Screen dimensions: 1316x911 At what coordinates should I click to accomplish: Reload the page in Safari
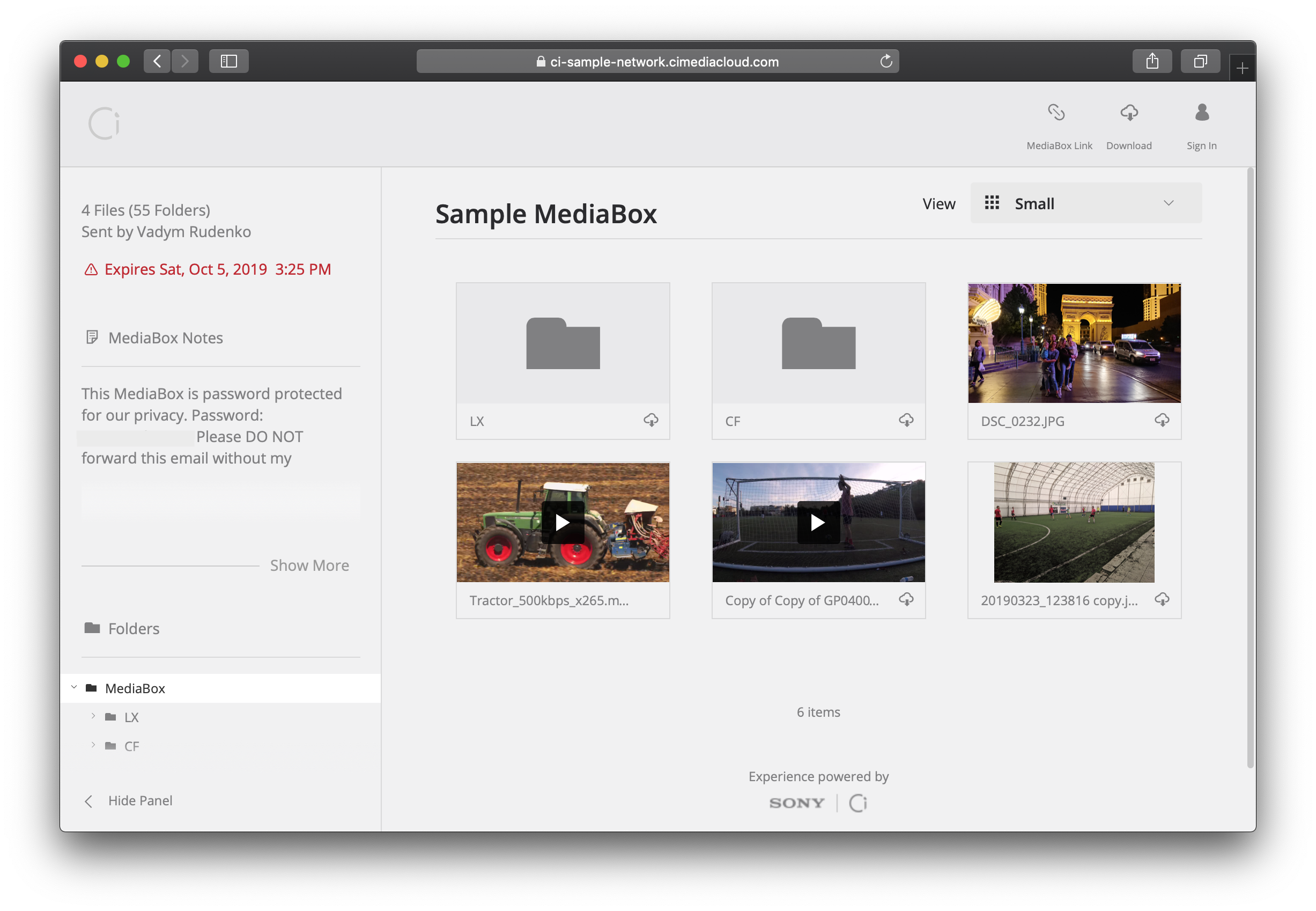pyautogui.click(x=886, y=61)
